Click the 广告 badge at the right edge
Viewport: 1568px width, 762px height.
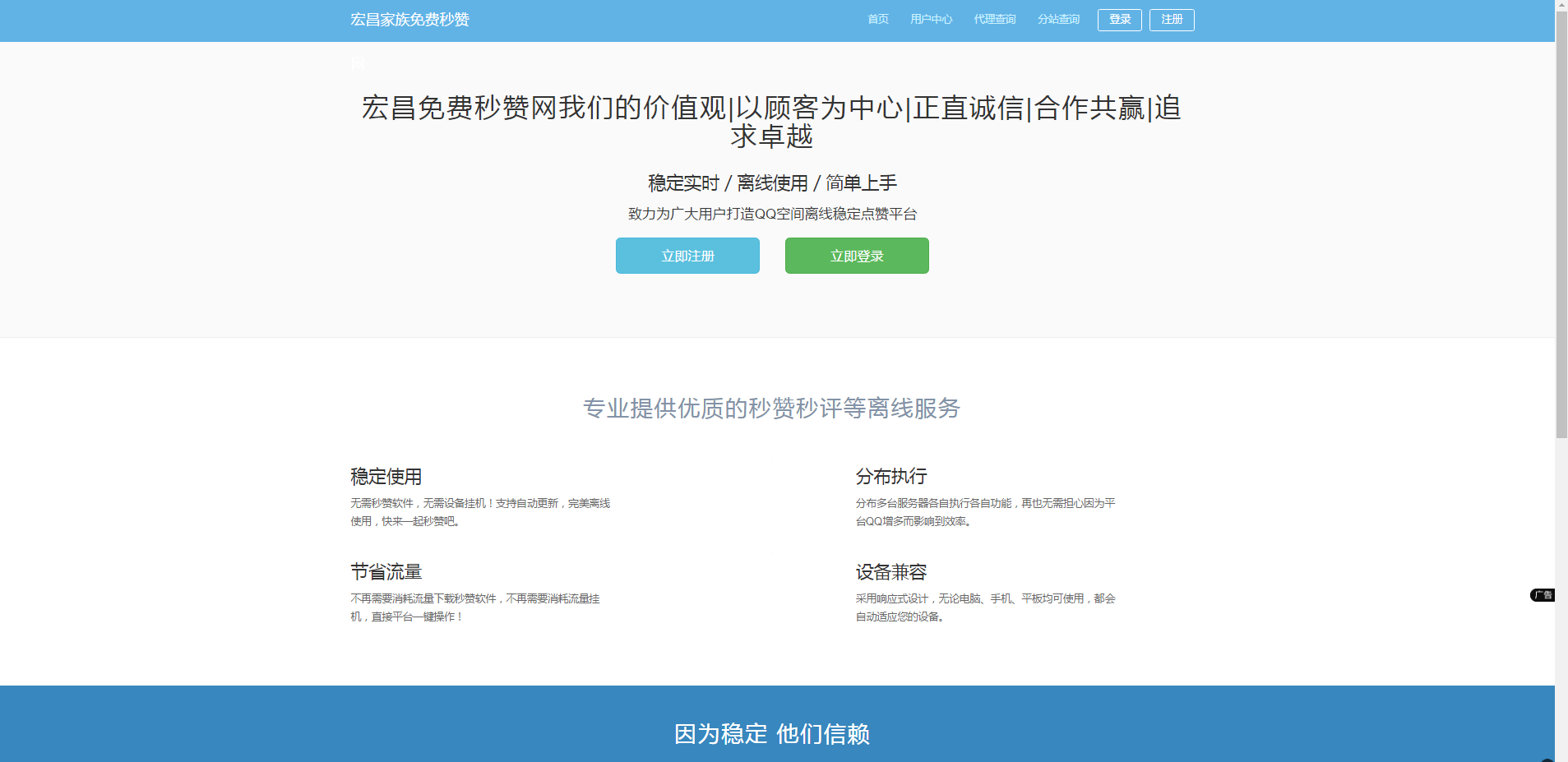(1543, 595)
